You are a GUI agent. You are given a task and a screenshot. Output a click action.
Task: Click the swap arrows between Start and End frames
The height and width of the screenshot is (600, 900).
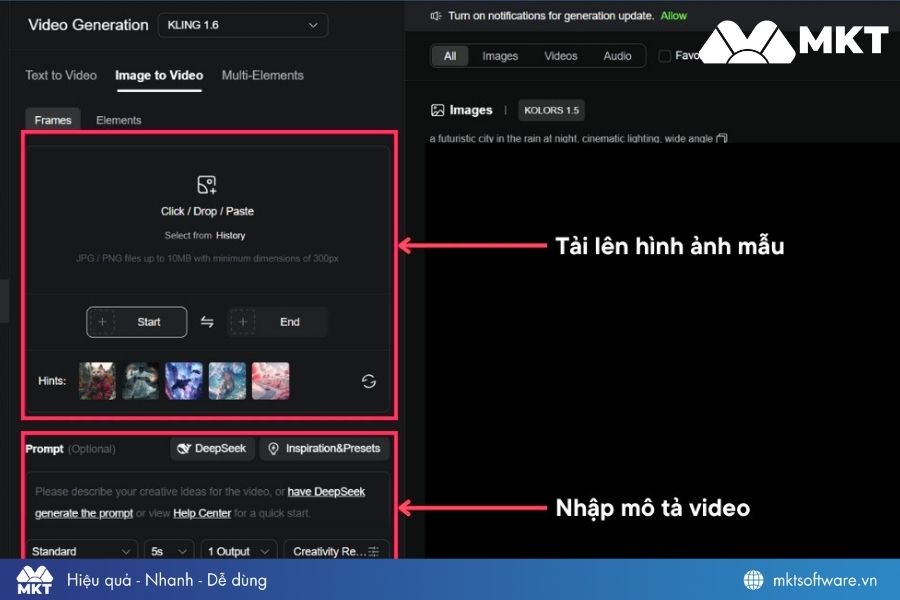[x=208, y=321]
